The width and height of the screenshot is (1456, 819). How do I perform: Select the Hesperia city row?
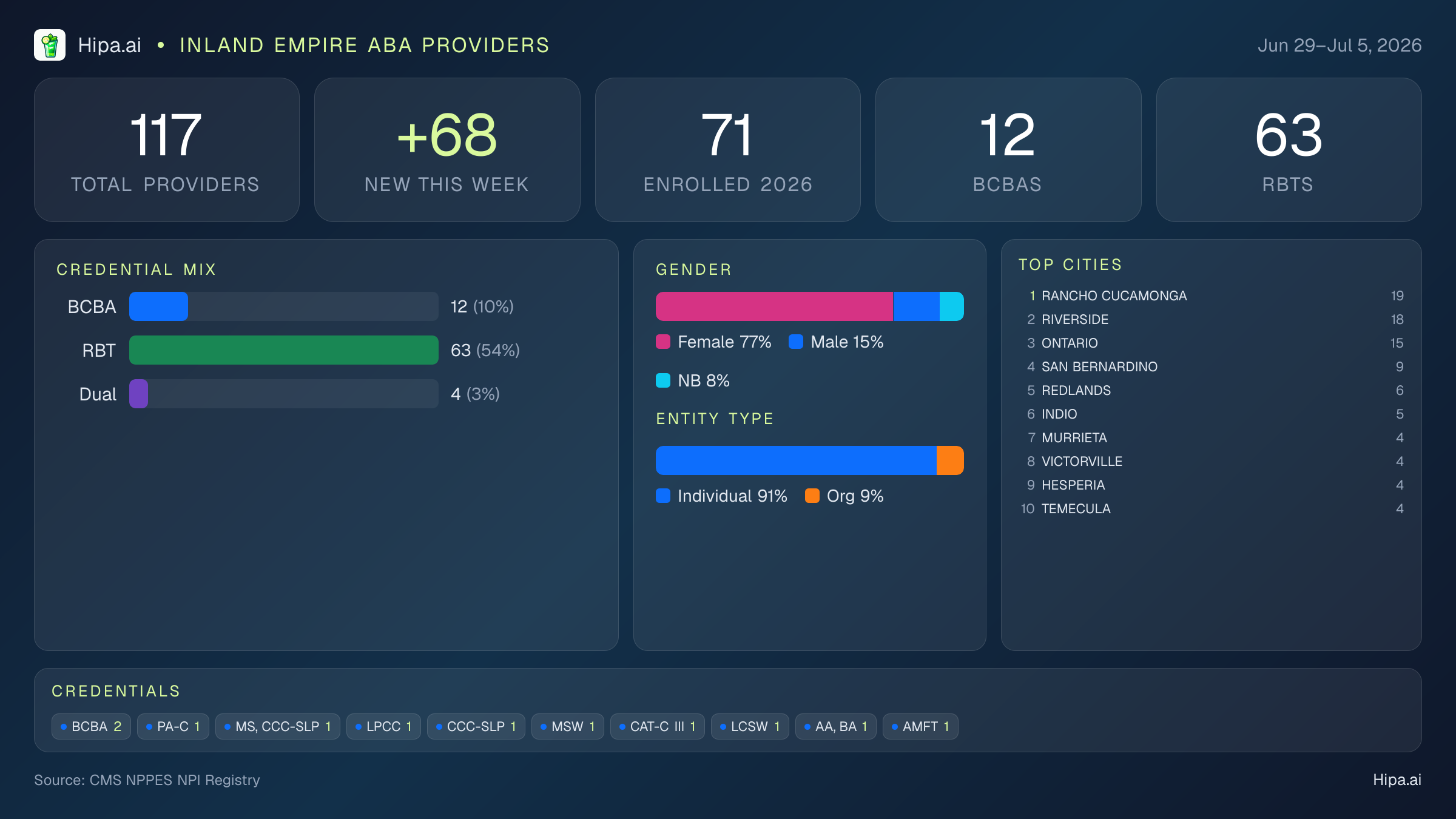1212,485
